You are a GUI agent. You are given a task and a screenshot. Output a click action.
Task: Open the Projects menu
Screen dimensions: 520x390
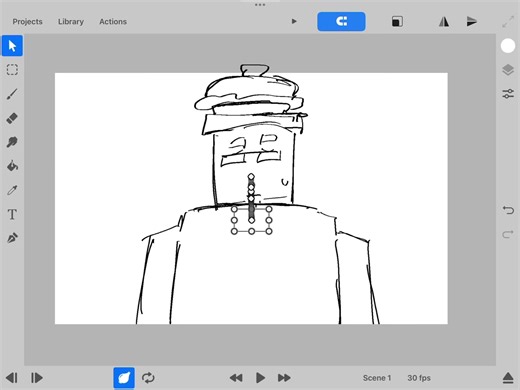[x=27, y=22]
